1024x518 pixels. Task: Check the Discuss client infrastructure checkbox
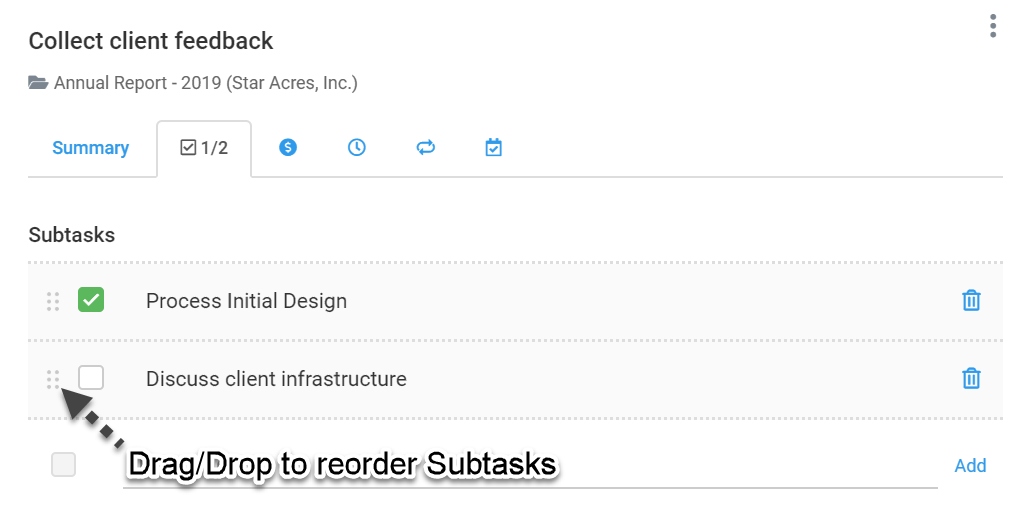91,378
